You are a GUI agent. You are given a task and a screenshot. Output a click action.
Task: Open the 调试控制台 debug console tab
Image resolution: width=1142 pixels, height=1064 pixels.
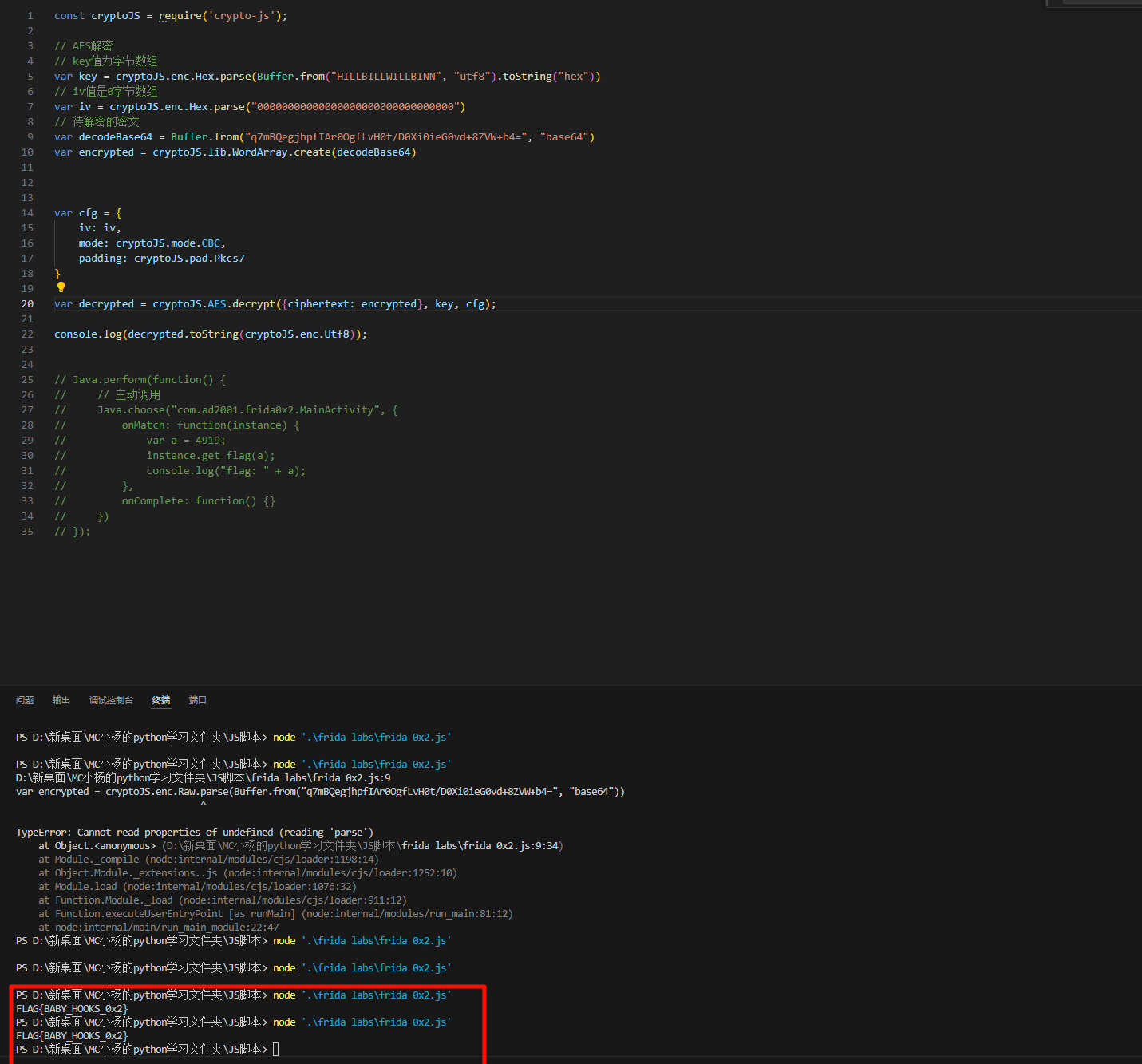click(x=111, y=700)
